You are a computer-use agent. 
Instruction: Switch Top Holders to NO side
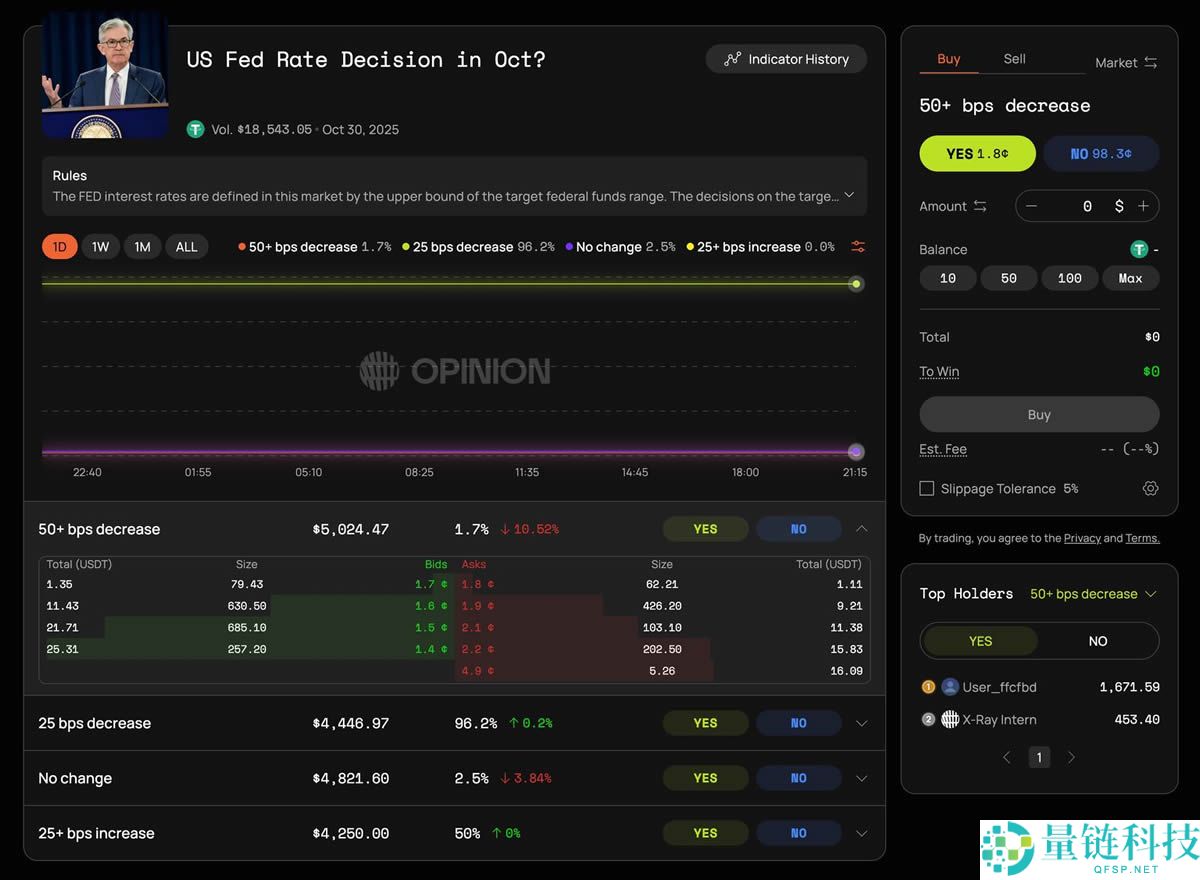1097,641
